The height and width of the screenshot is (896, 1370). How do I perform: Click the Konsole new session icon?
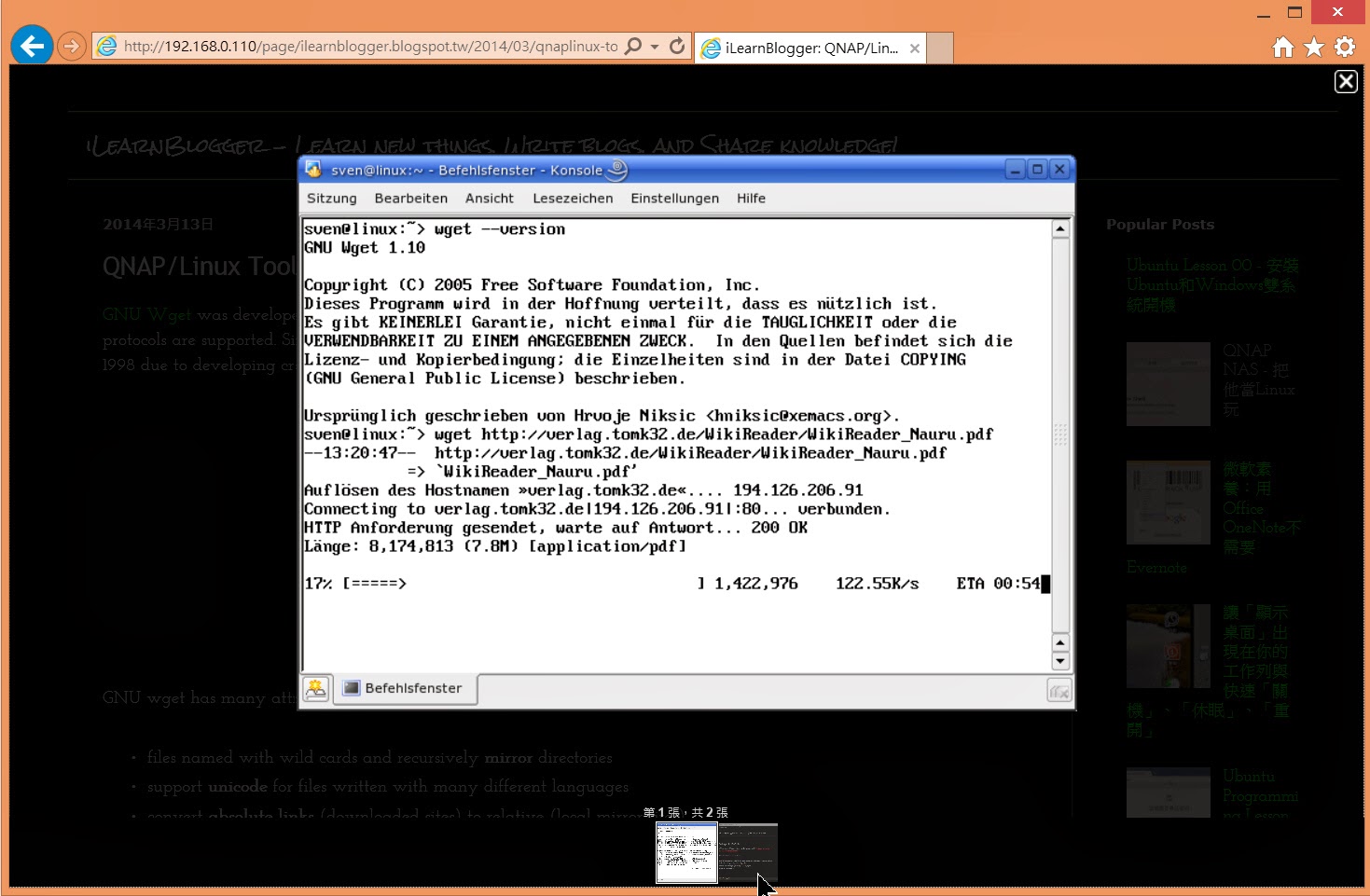click(316, 689)
